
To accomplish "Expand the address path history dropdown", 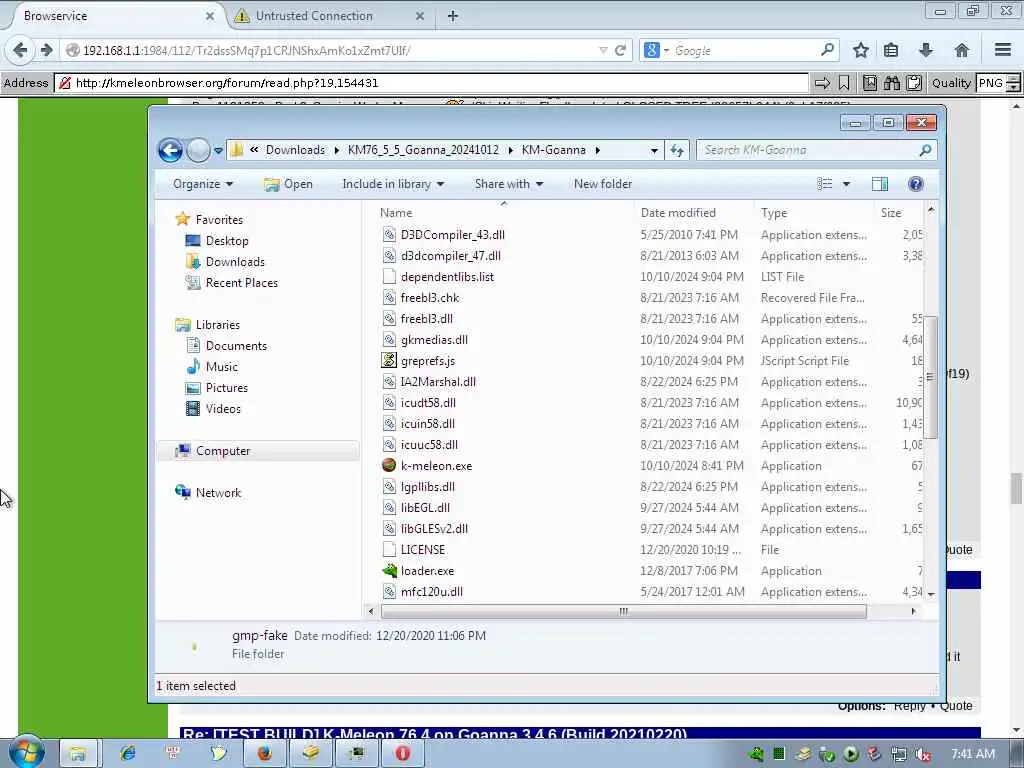I will coord(654,151).
